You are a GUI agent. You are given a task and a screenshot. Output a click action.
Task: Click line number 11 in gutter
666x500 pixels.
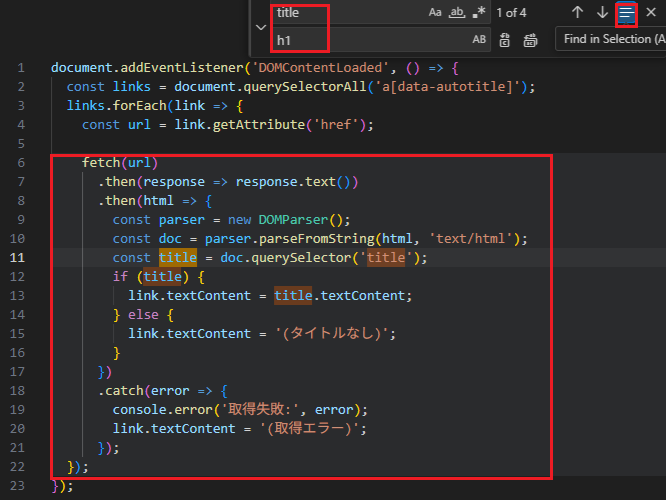(x=17, y=257)
